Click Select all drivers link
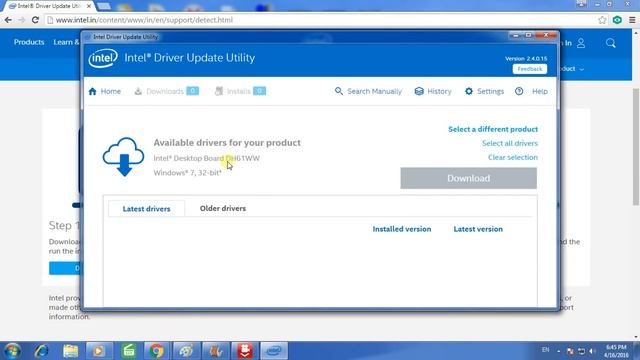Screen dimensions: 640x360 509,143
